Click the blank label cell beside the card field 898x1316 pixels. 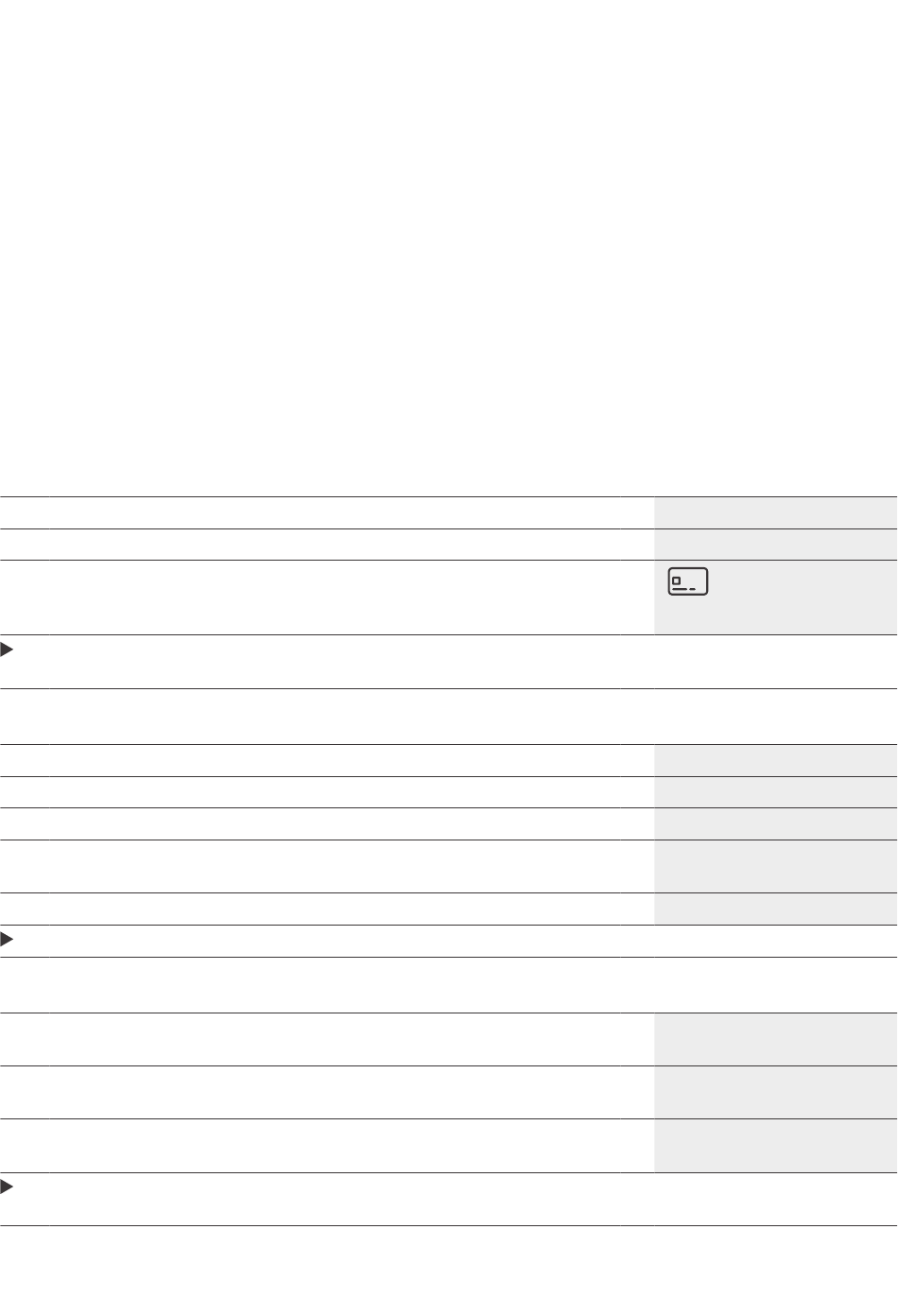click(326, 597)
